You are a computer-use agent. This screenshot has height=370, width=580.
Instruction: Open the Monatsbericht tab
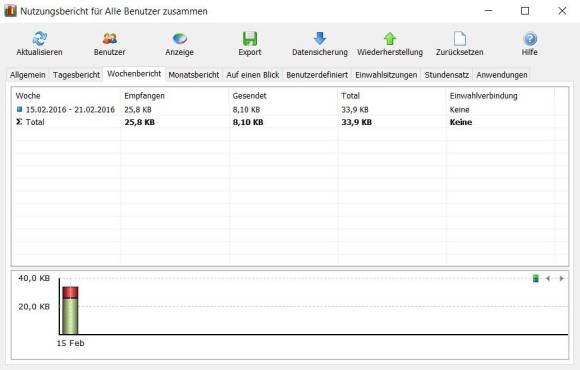[193, 75]
